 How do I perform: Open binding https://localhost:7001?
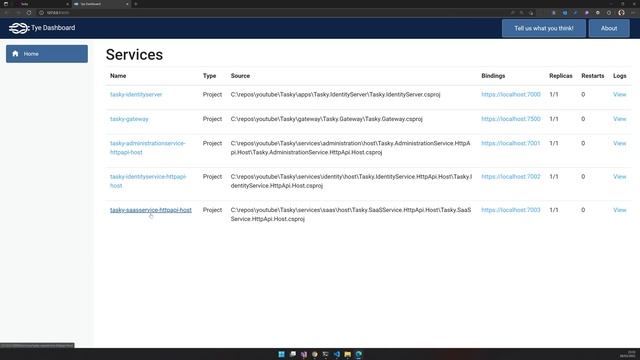click(511, 143)
